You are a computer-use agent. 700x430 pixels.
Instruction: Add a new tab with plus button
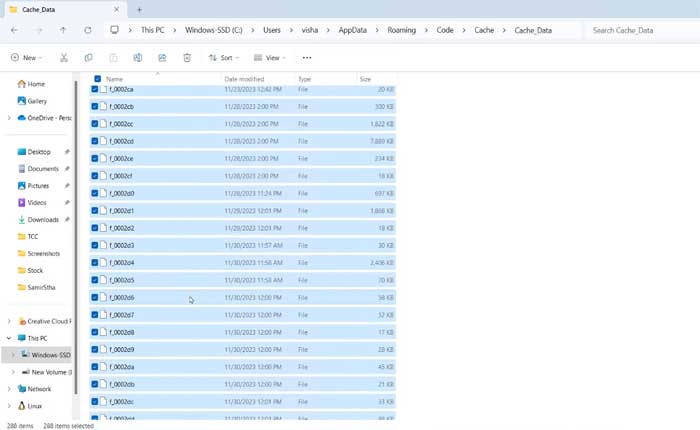pos(139,9)
